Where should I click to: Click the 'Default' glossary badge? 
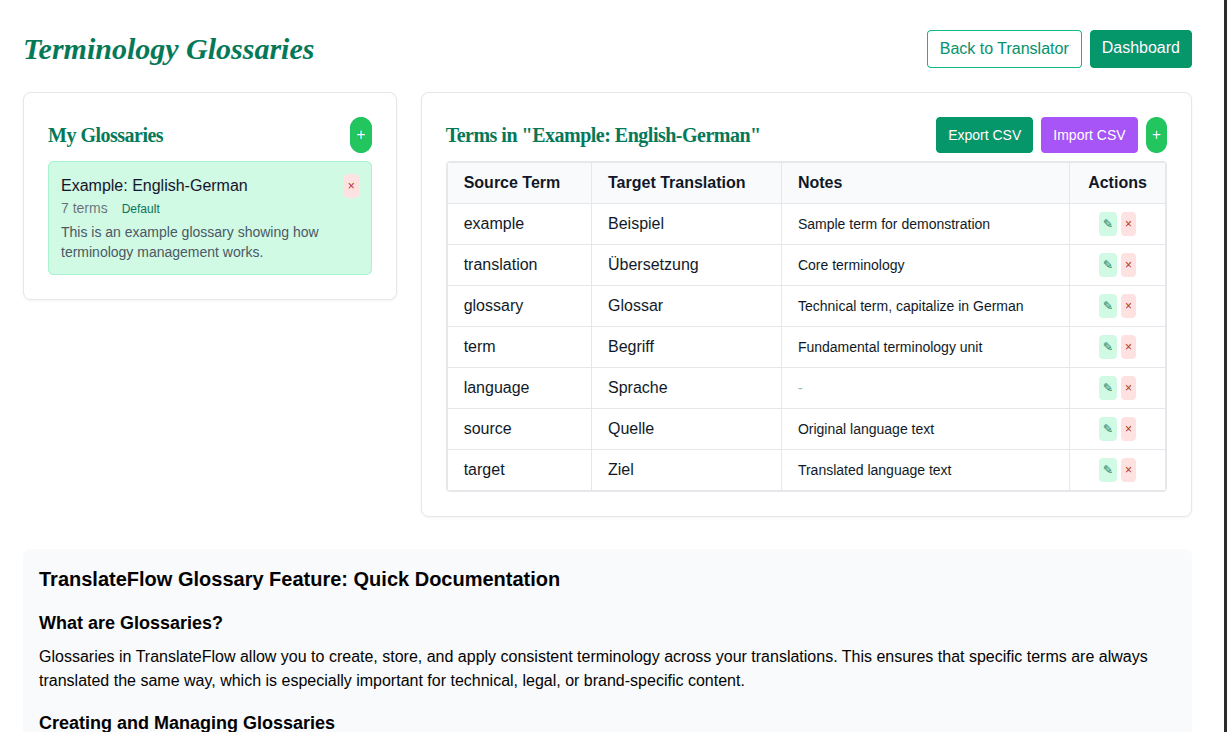pyautogui.click(x=141, y=209)
